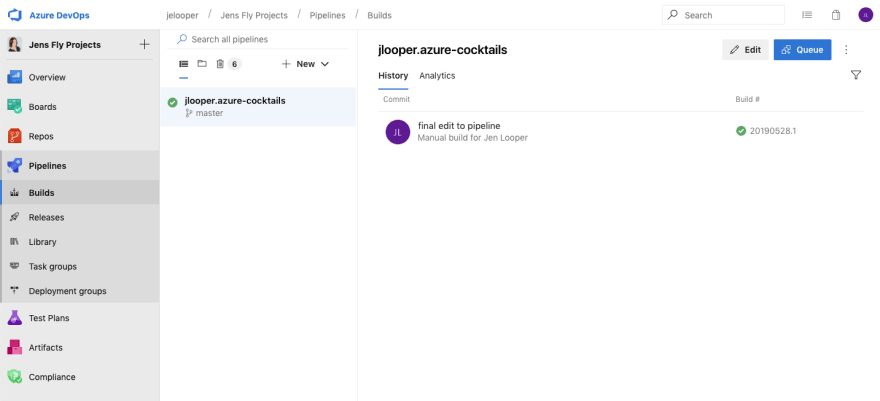Switch to the Analytics tab
Image resolution: width=880 pixels, height=401 pixels.
(437, 75)
